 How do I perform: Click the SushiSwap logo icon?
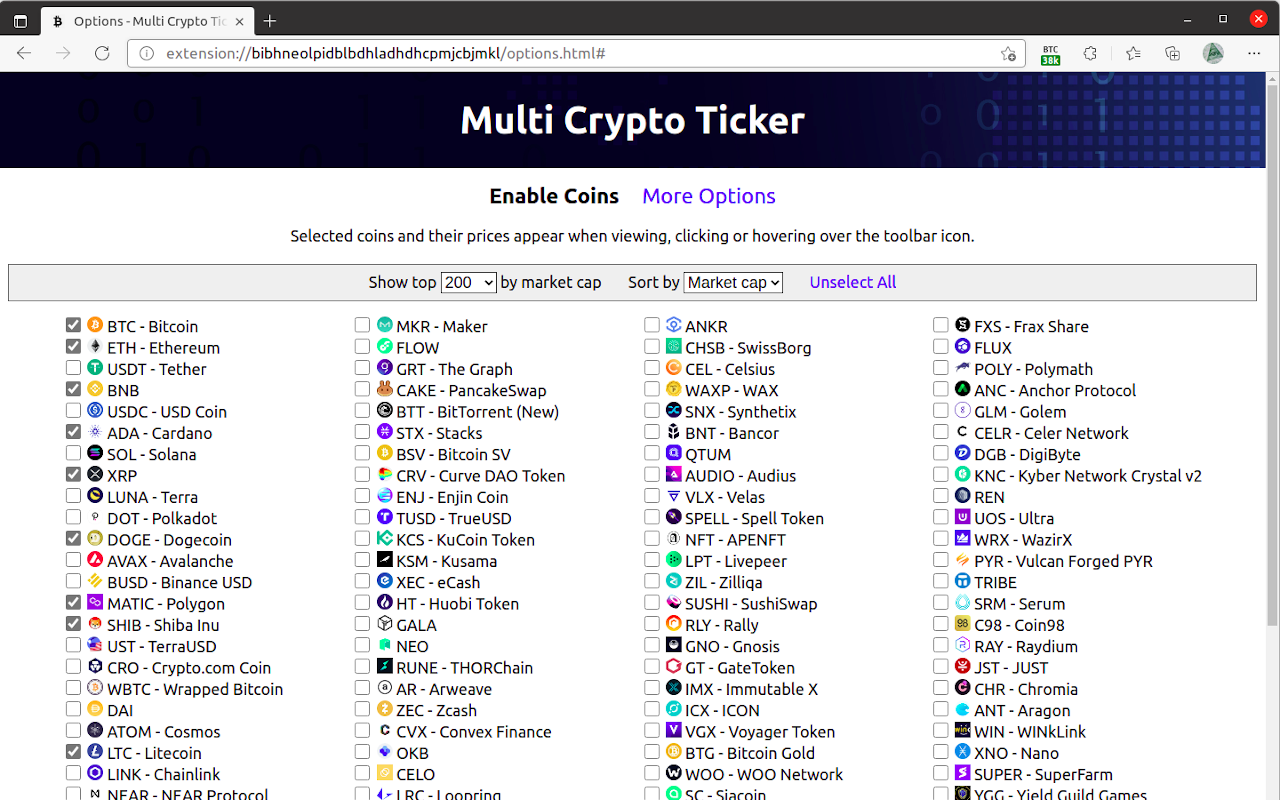673,603
